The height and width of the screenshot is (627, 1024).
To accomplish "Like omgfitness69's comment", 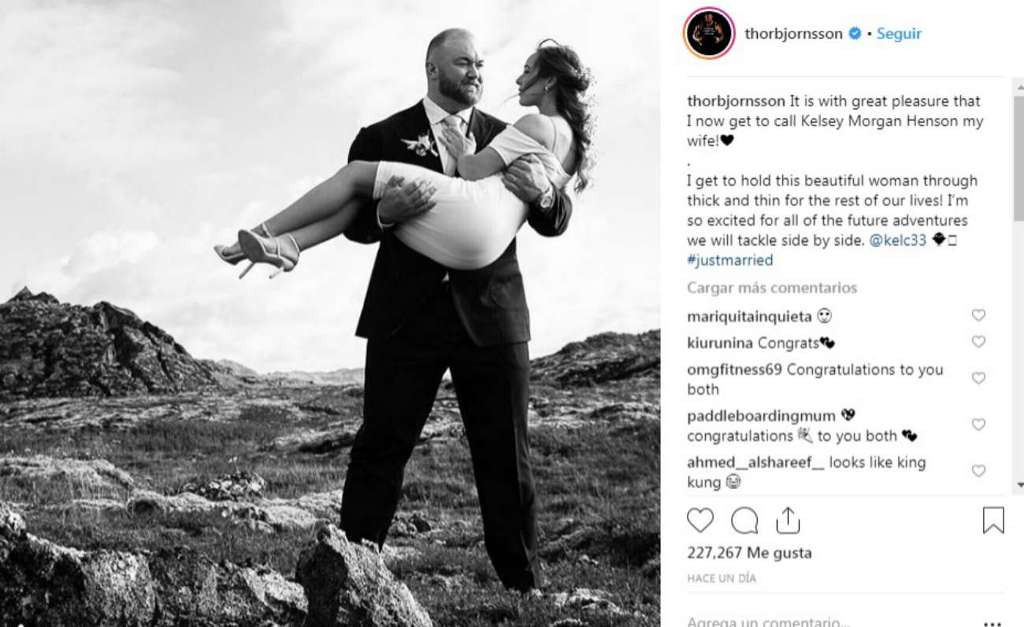I will (x=978, y=378).
